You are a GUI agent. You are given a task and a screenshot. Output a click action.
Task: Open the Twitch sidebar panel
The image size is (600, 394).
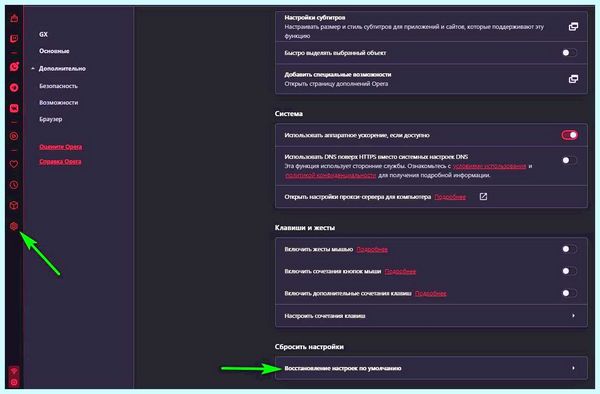point(14,39)
